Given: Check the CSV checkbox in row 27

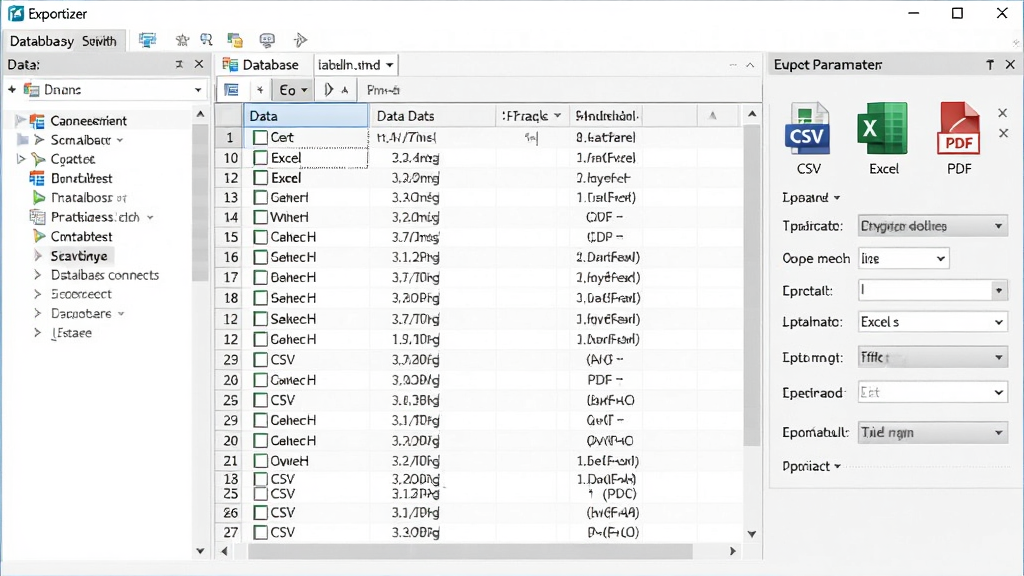Looking at the screenshot, I should tap(261, 532).
